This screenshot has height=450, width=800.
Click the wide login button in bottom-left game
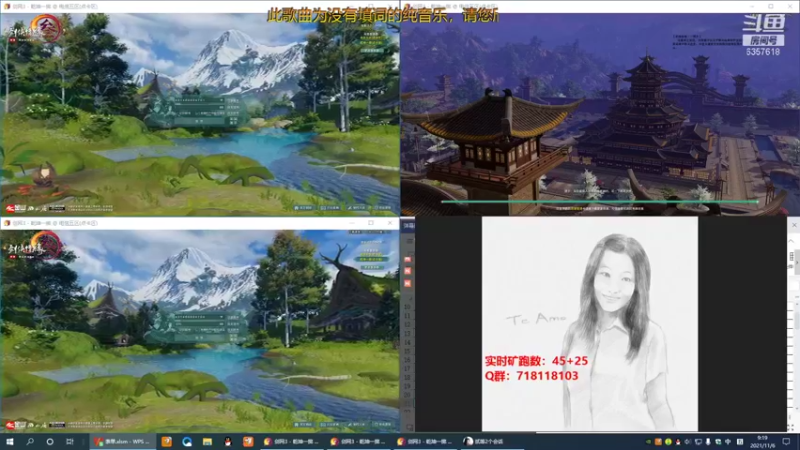coord(199,338)
